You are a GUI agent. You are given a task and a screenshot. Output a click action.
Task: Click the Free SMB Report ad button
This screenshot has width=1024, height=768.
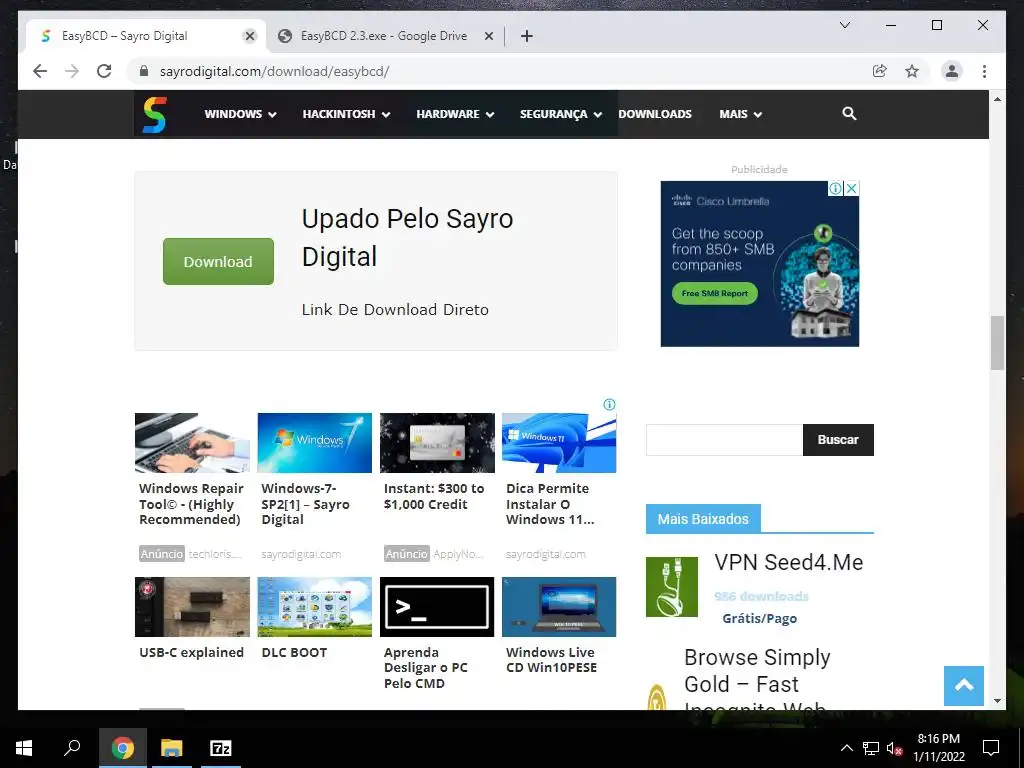click(x=715, y=293)
